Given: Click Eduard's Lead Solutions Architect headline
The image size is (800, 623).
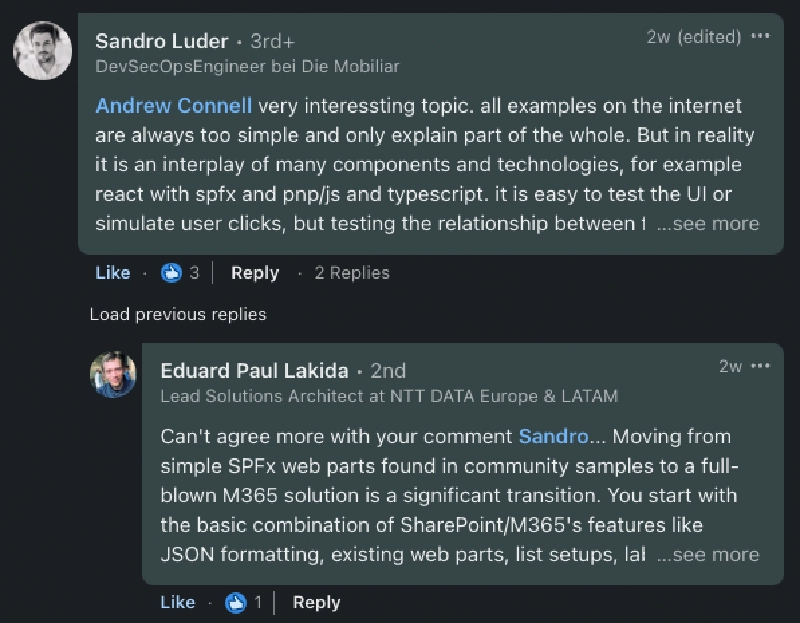Looking at the screenshot, I should (x=389, y=396).
